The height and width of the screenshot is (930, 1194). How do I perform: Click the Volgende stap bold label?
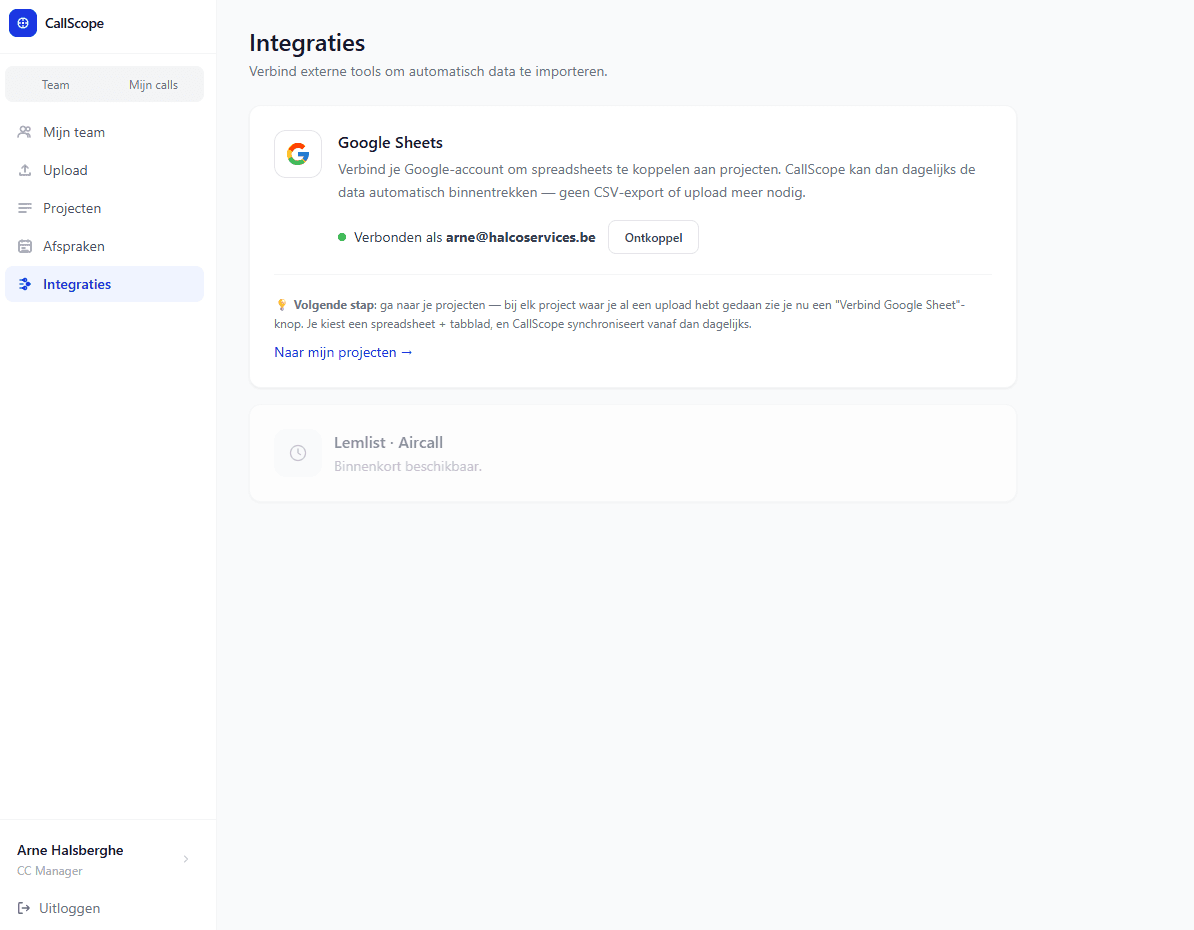pyautogui.click(x=334, y=305)
